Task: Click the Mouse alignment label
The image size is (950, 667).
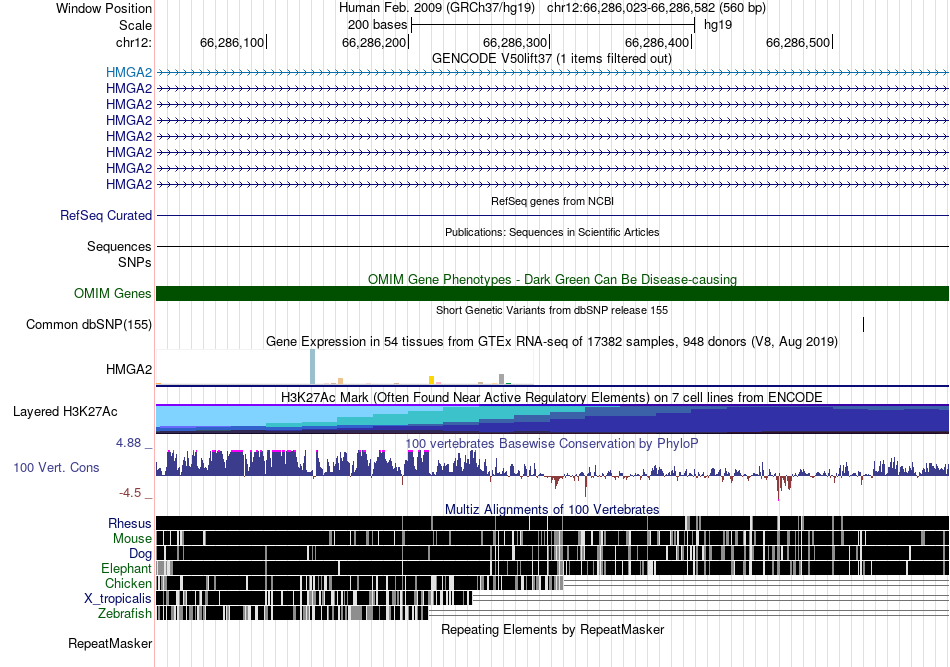Action: (x=132, y=539)
